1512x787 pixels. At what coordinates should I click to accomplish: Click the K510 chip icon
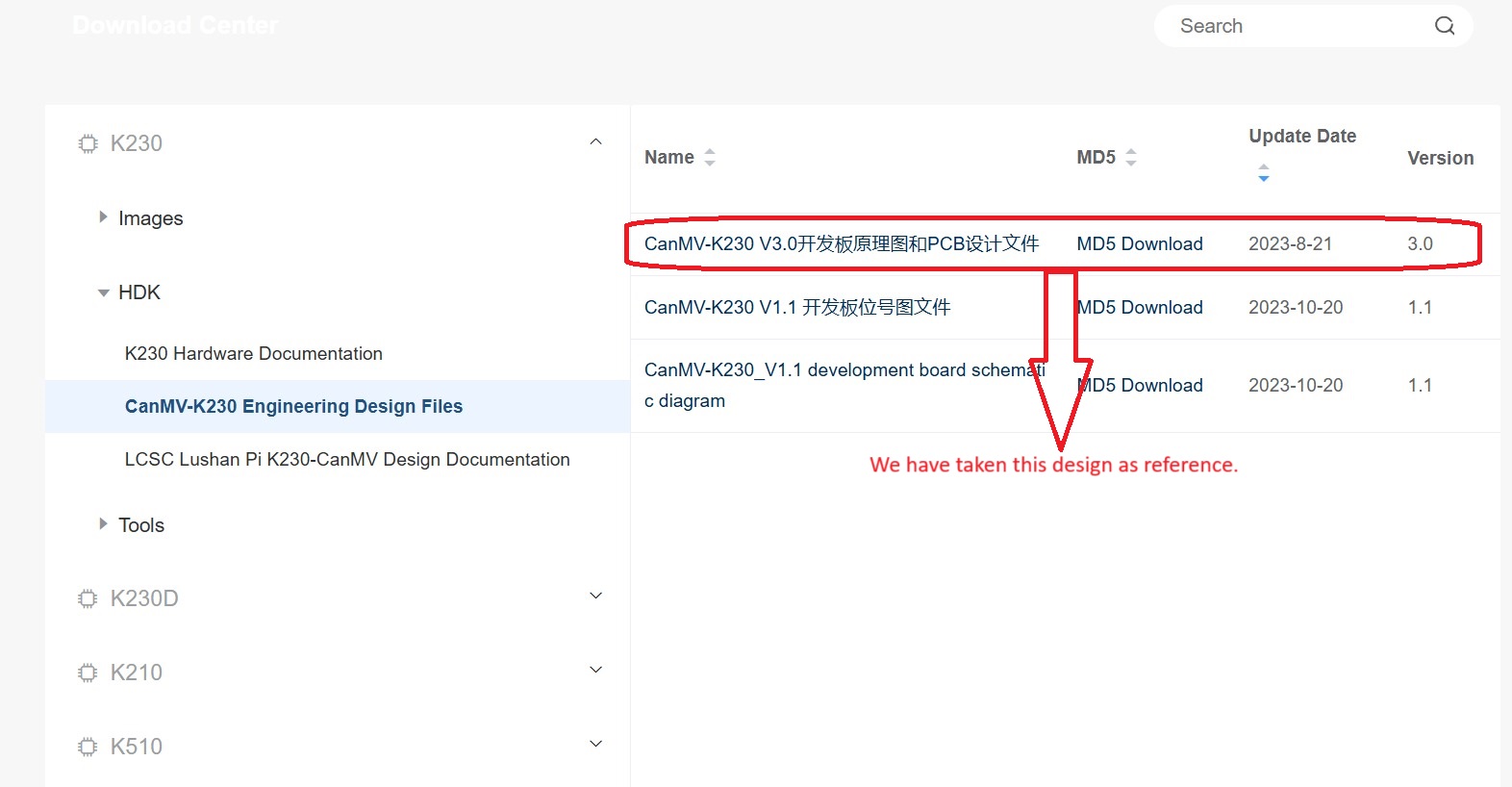(x=88, y=747)
